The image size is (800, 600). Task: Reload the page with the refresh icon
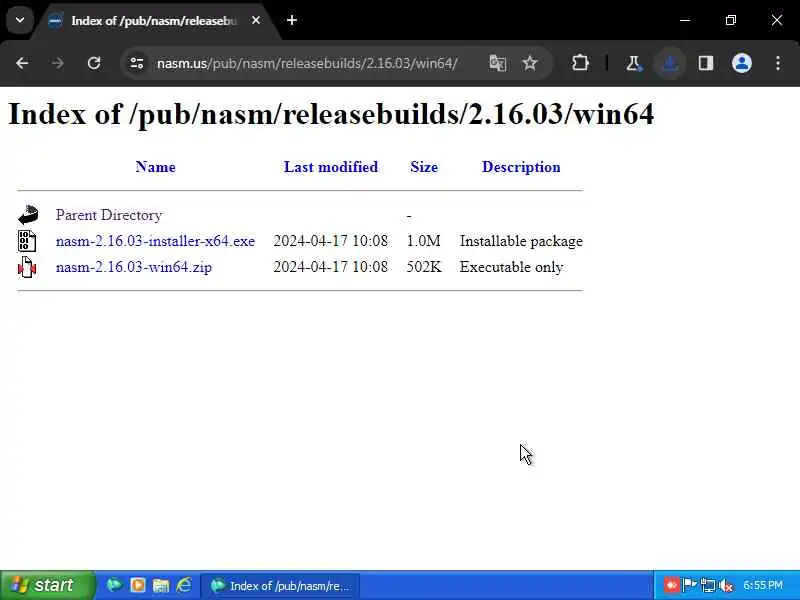[x=94, y=63]
